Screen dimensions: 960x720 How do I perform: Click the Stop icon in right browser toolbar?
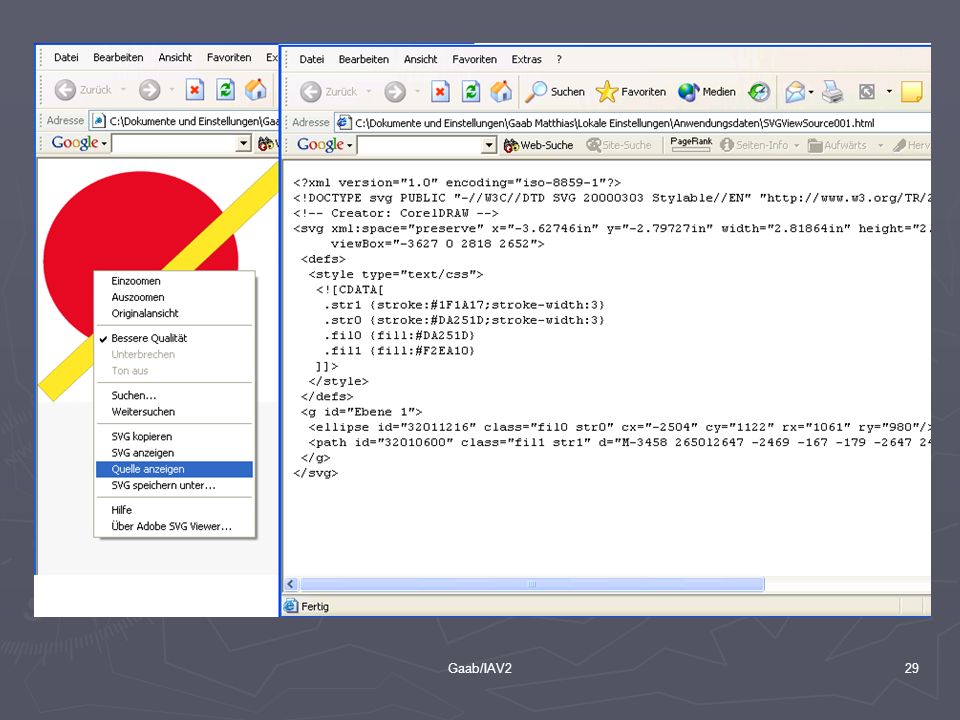440,92
